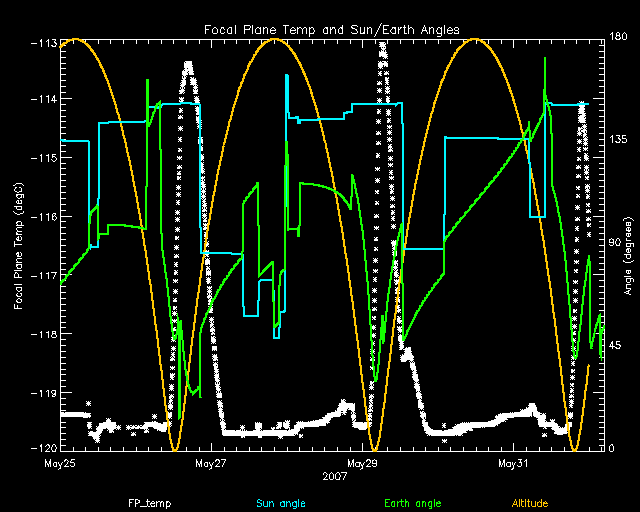Viewport: 640px width, 512px height.
Task: Click the -116 left axis tick value
Action: (x=43, y=216)
